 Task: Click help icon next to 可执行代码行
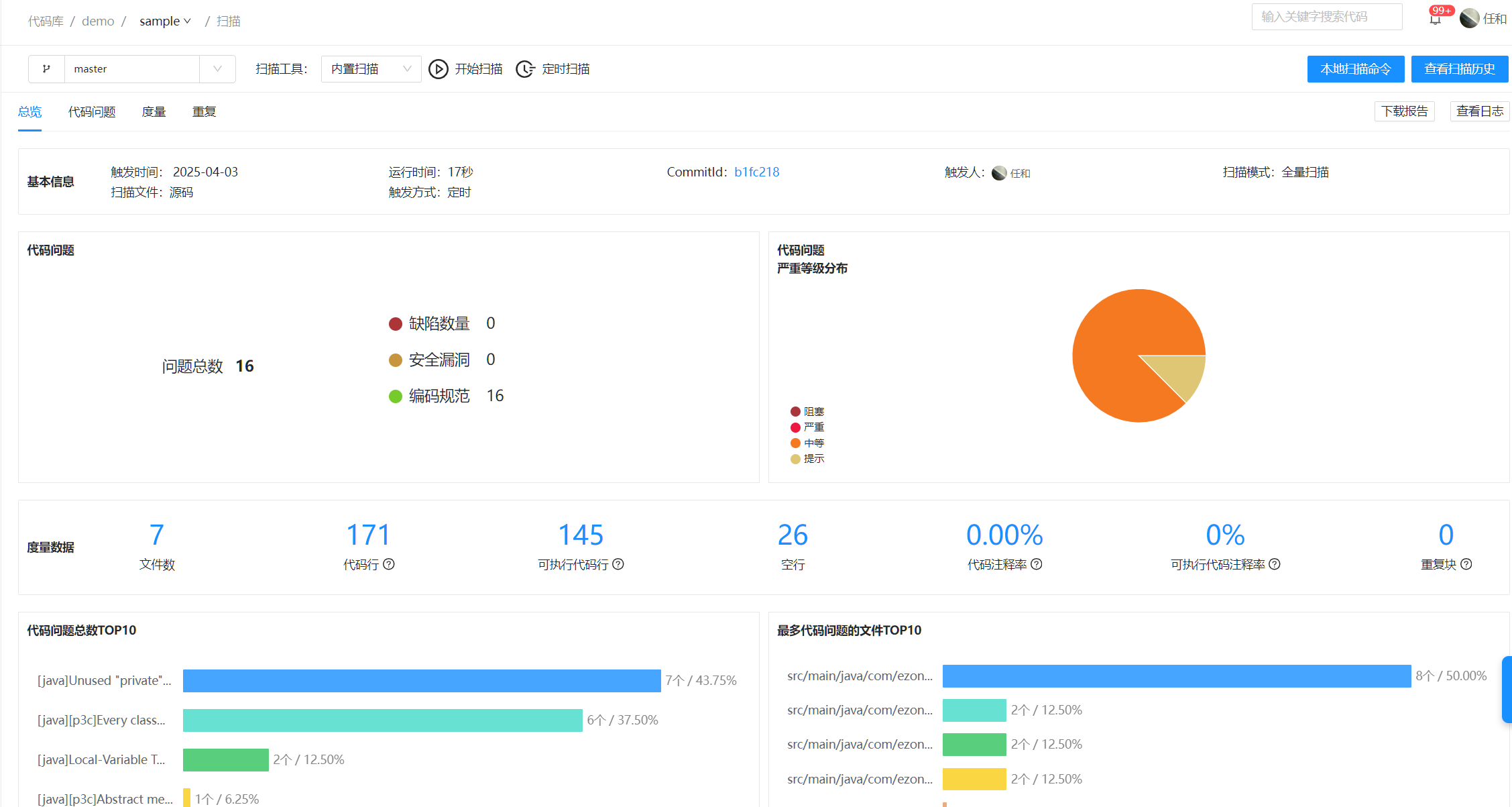[618, 564]
